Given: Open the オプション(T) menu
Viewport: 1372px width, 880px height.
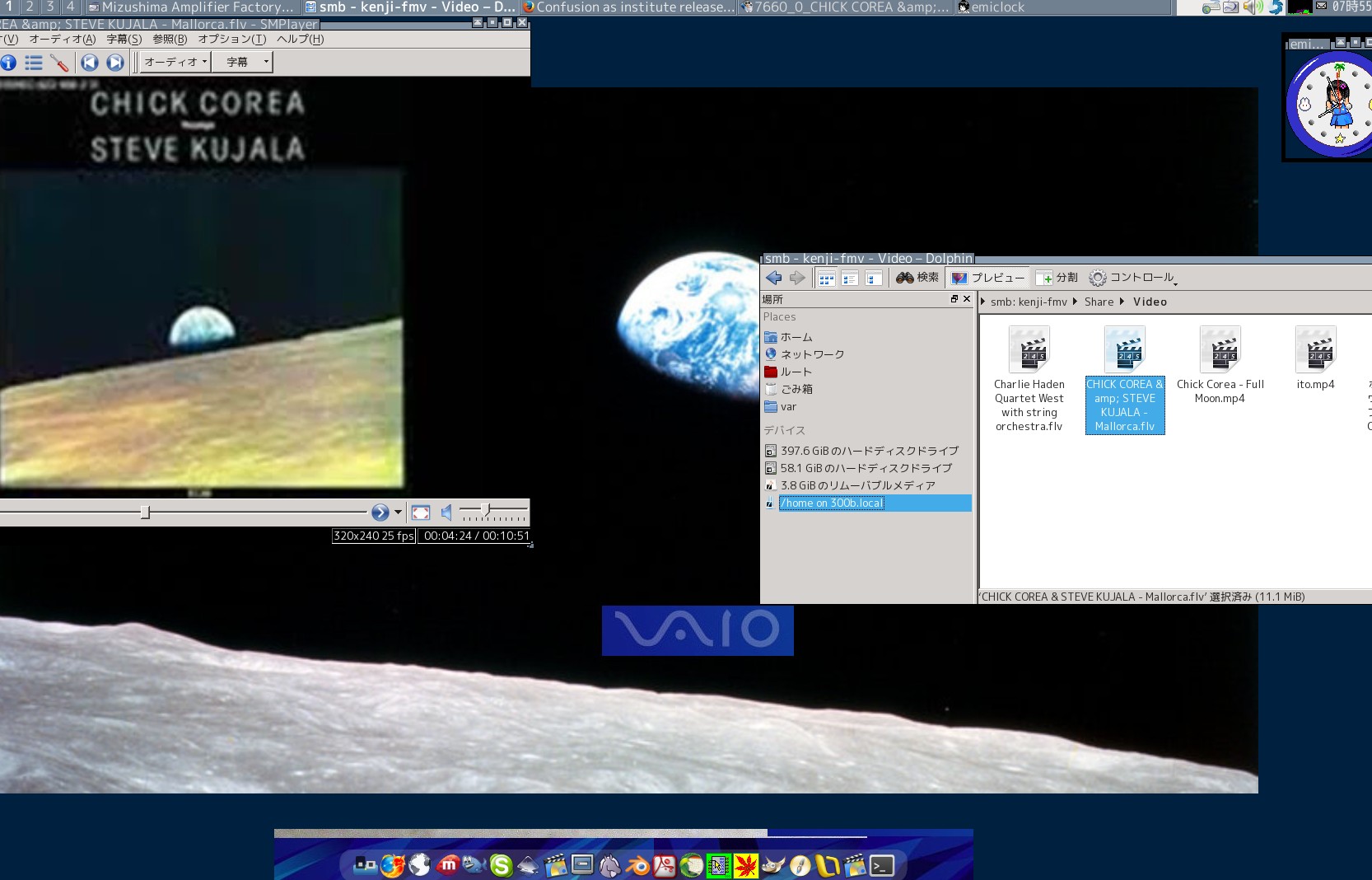Looking at the screenshot, I should pos(231,39).
